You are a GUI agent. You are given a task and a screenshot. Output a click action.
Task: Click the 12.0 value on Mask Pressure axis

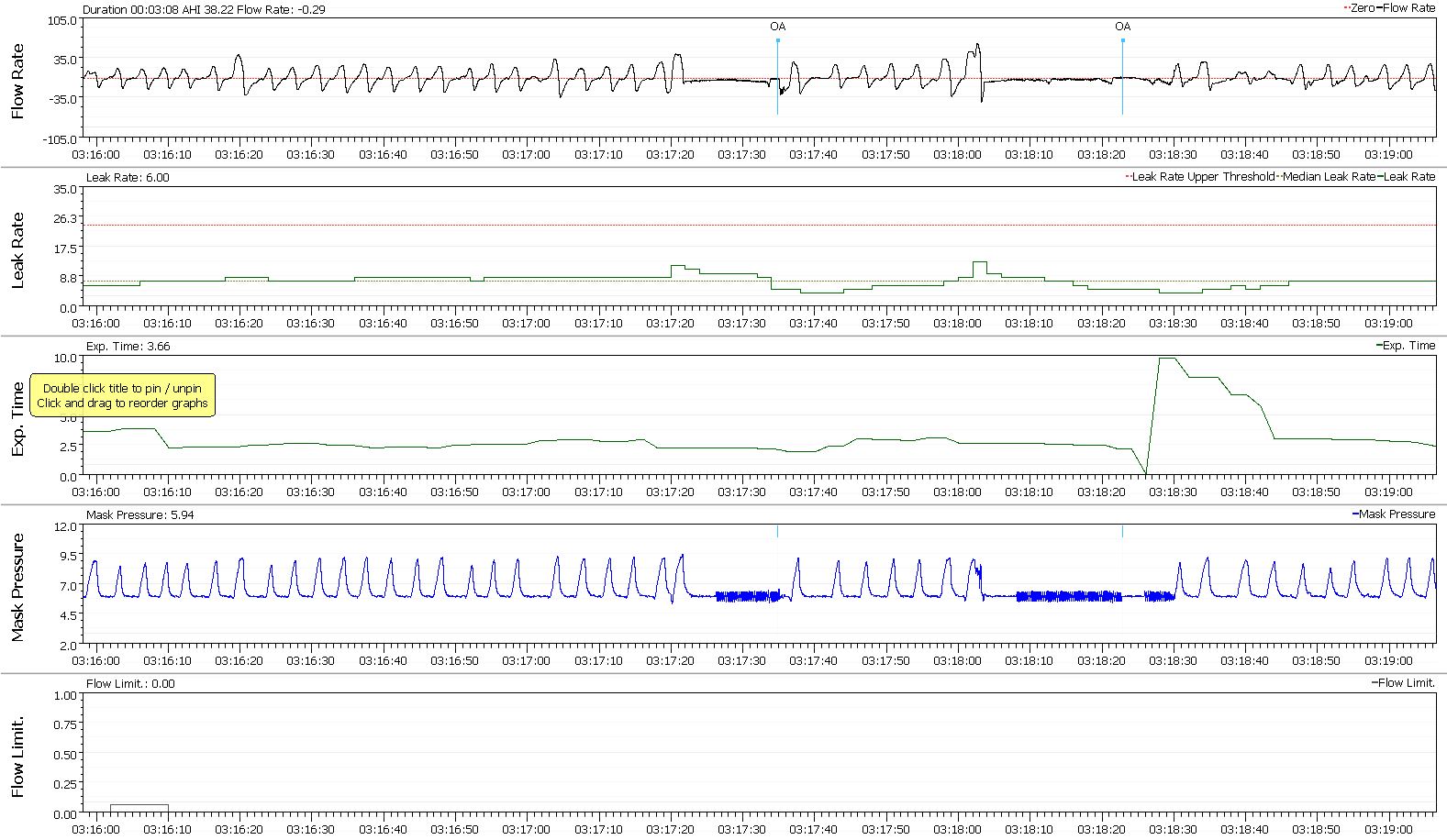(x=65, y=526)
